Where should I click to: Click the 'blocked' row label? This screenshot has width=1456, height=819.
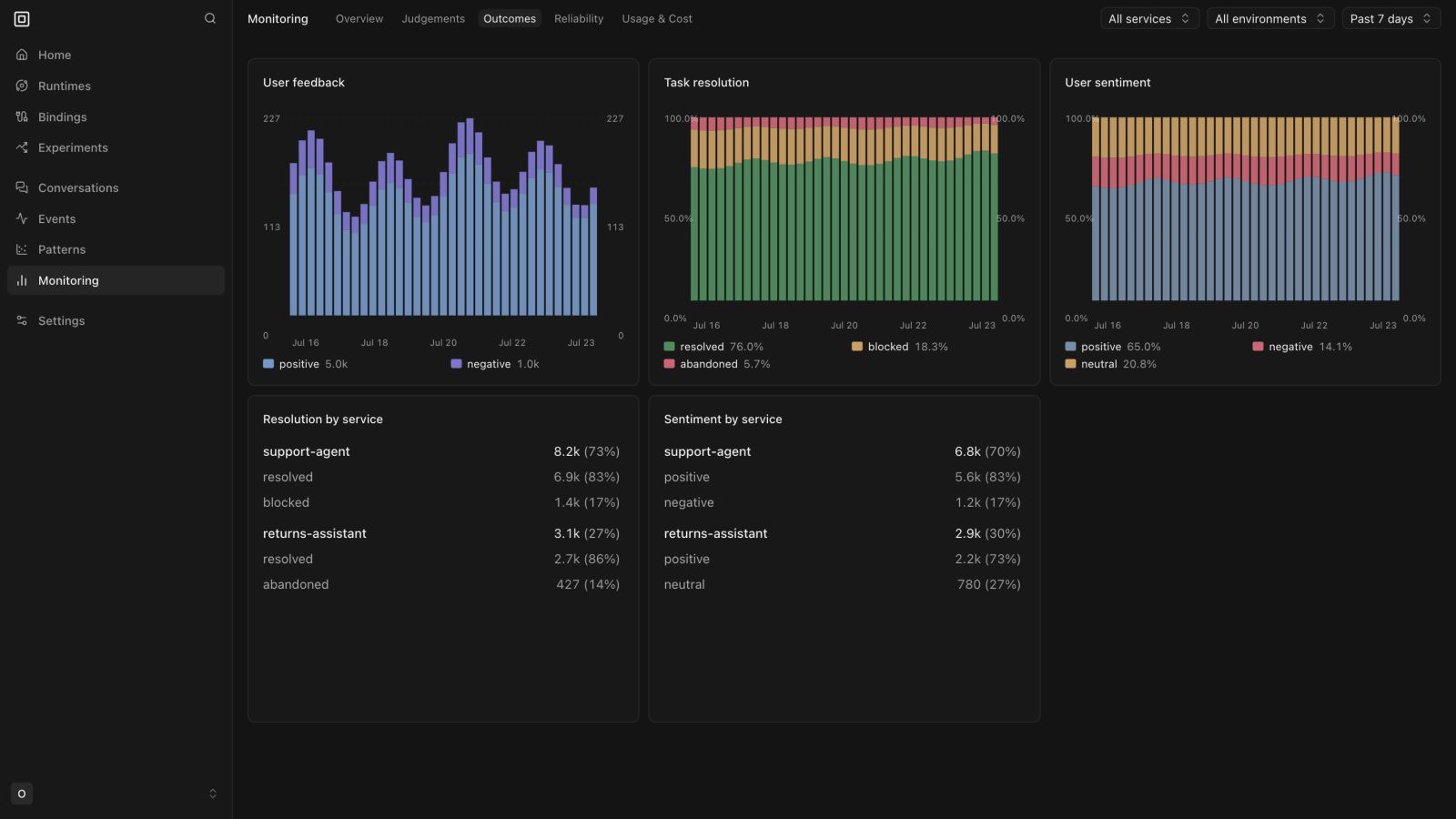click(286, 502)
